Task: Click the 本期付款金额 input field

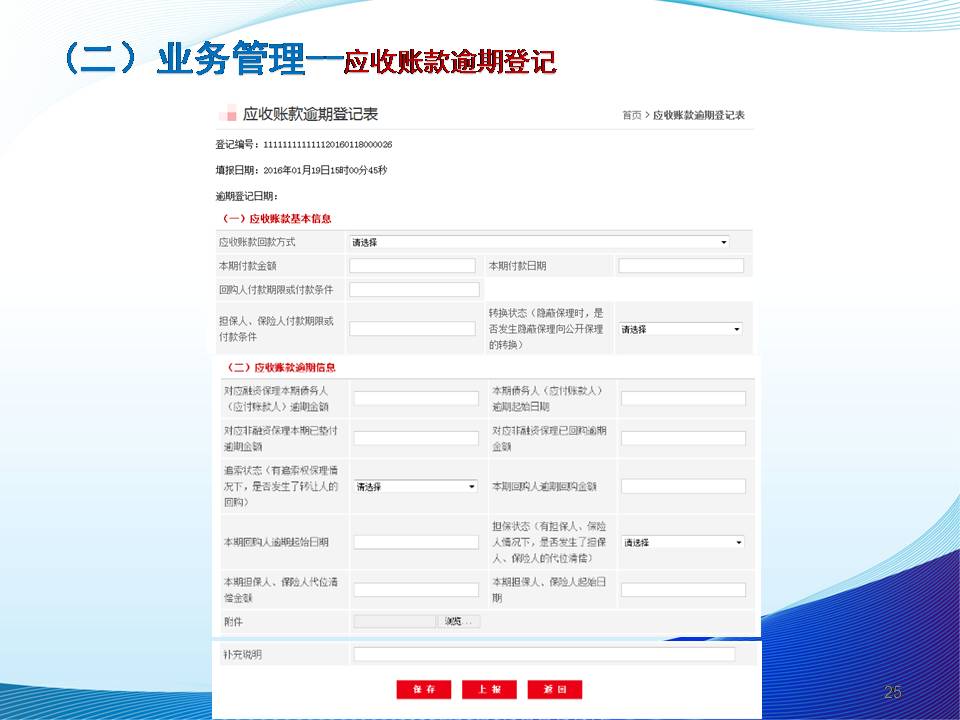Action: click(x=412, y=266)
